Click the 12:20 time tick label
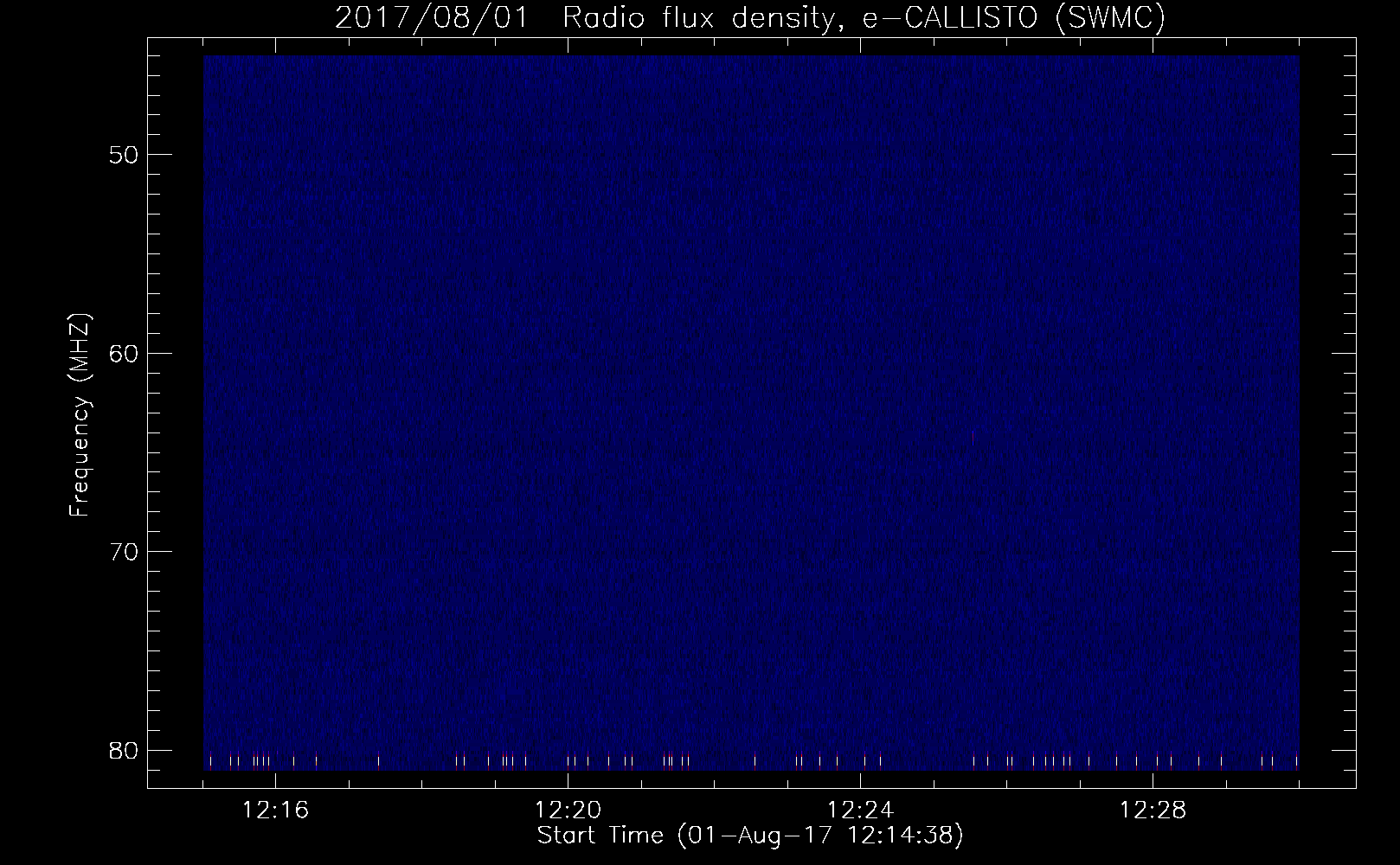 click(568, 811)
